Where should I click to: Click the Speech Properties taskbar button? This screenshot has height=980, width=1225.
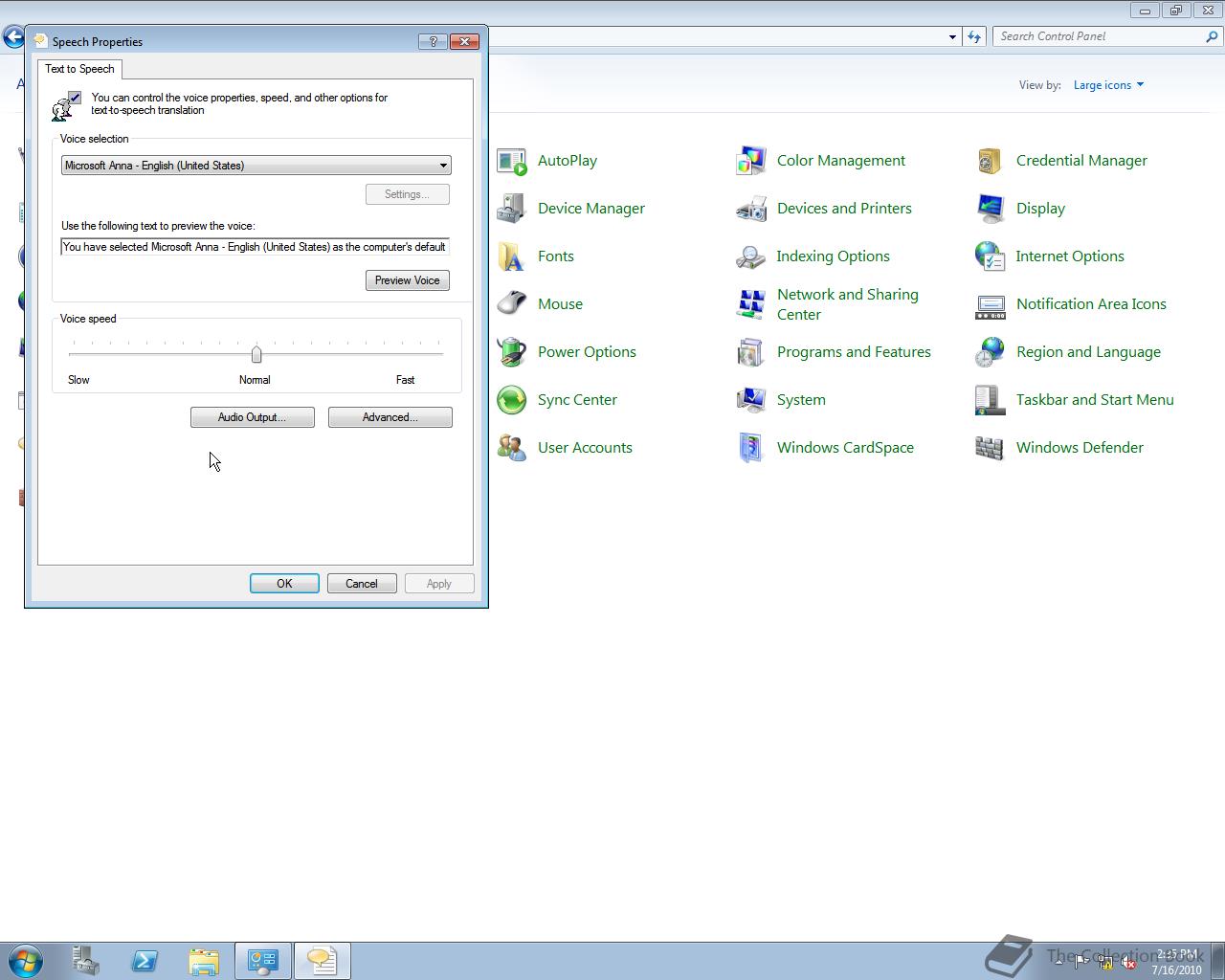click(323, 961)
